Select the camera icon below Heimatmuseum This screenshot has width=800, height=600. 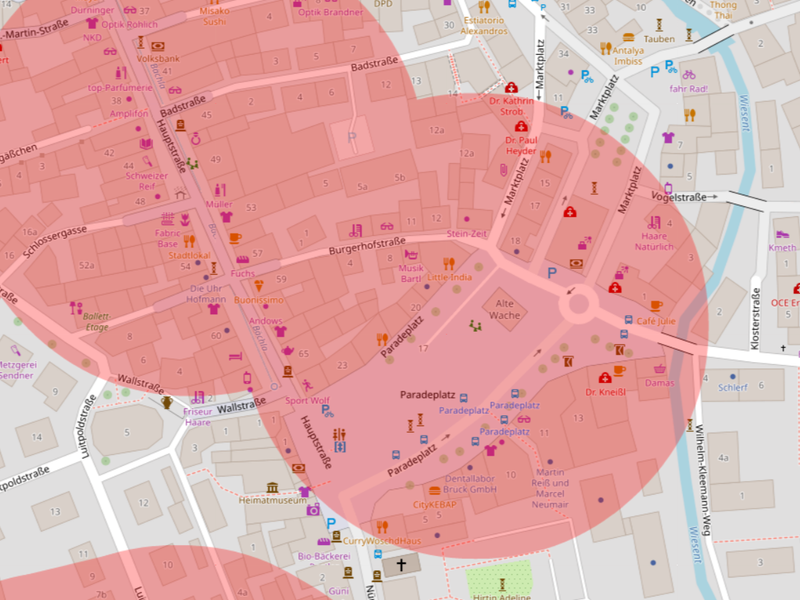[313, 509]
